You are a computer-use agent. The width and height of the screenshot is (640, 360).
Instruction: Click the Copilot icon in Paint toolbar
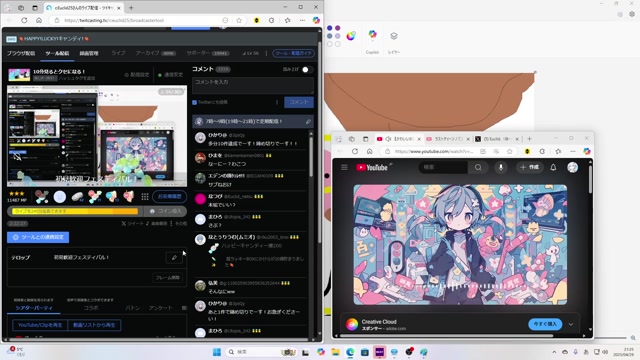click(x=372, y=35)
